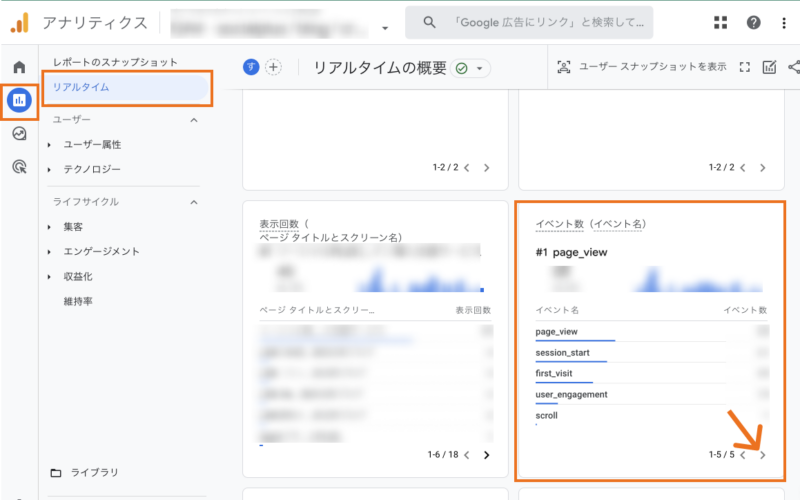
Task: Click ページ タイトルとスクリー... column header
Action: [316, 310]
